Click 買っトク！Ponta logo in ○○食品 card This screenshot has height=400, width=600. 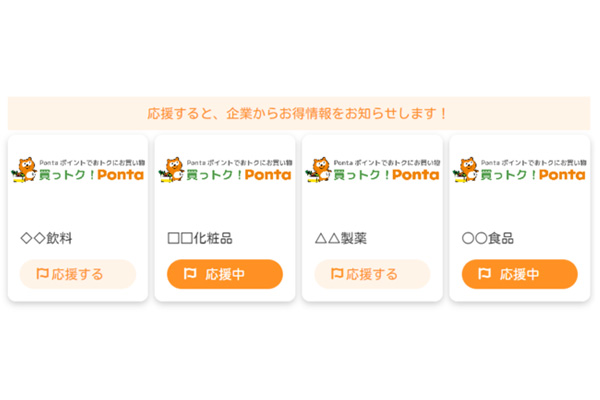tap(520, 170)
